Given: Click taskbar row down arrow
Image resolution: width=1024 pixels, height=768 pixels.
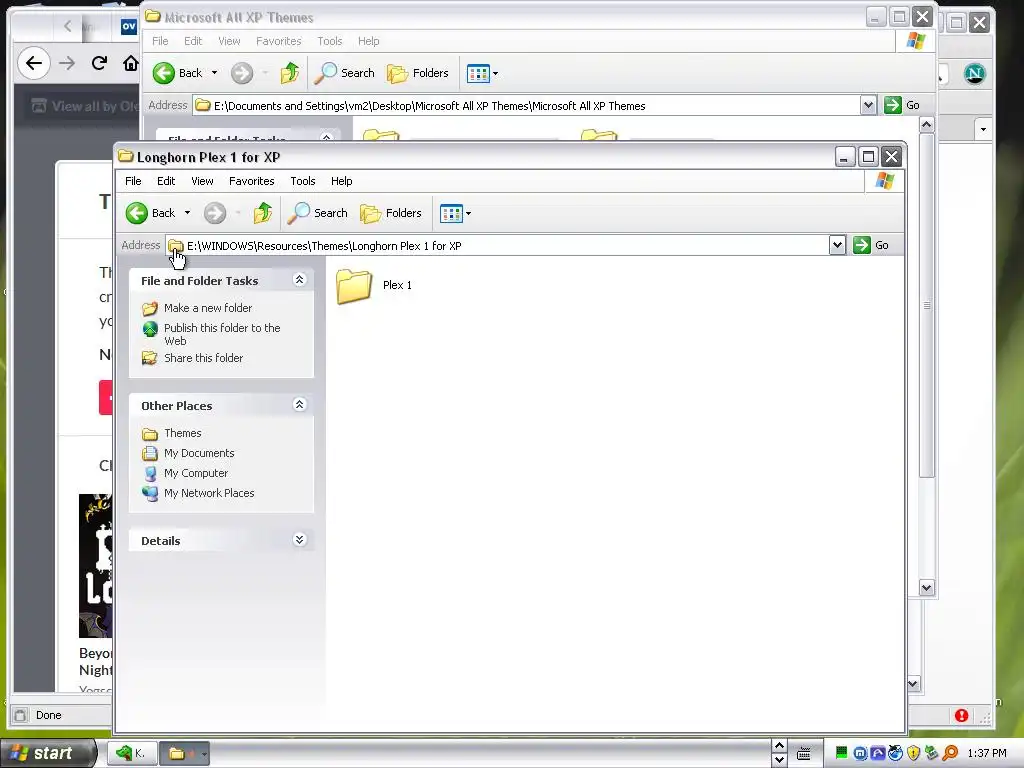Looking at the screenshot, I should click(x=778, y=760).
